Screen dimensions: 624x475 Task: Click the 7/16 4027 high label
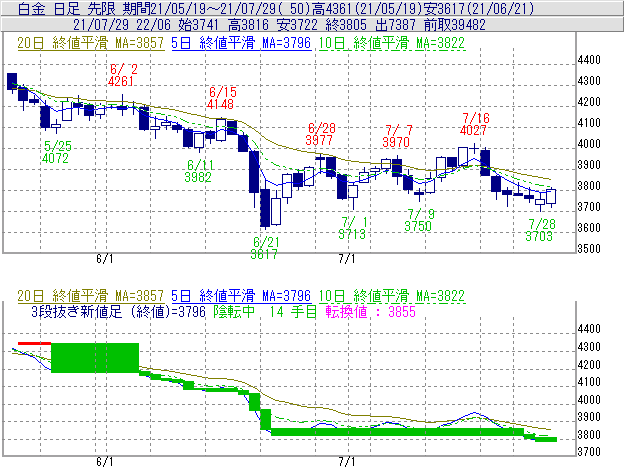click(x=474, y=124)
